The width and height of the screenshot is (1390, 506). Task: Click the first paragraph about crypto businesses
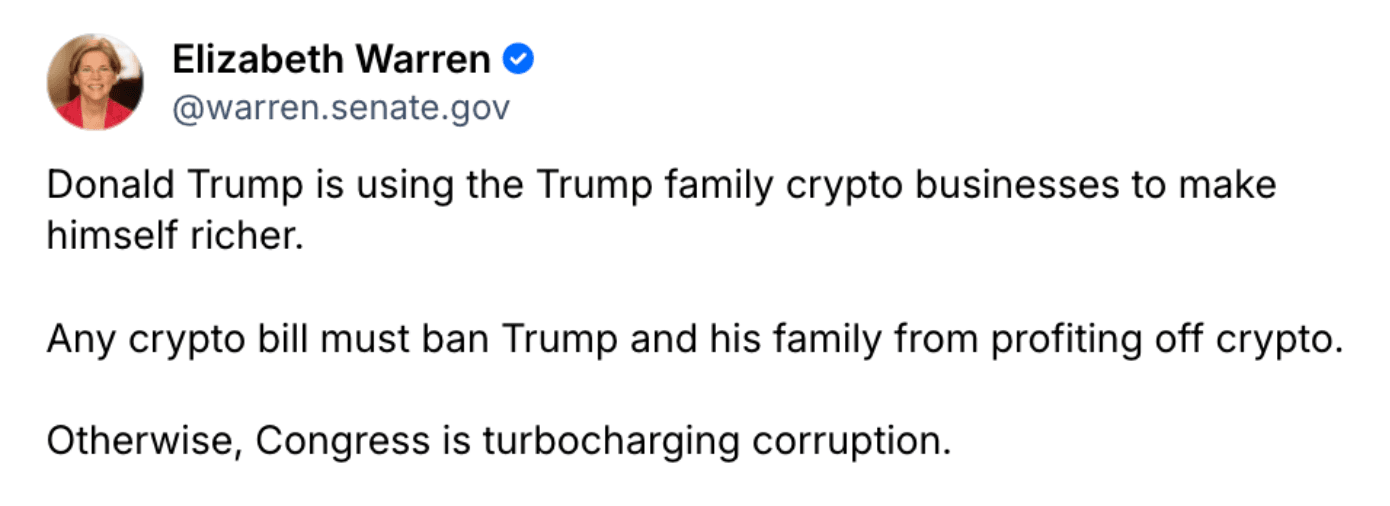tap(661, 211)
